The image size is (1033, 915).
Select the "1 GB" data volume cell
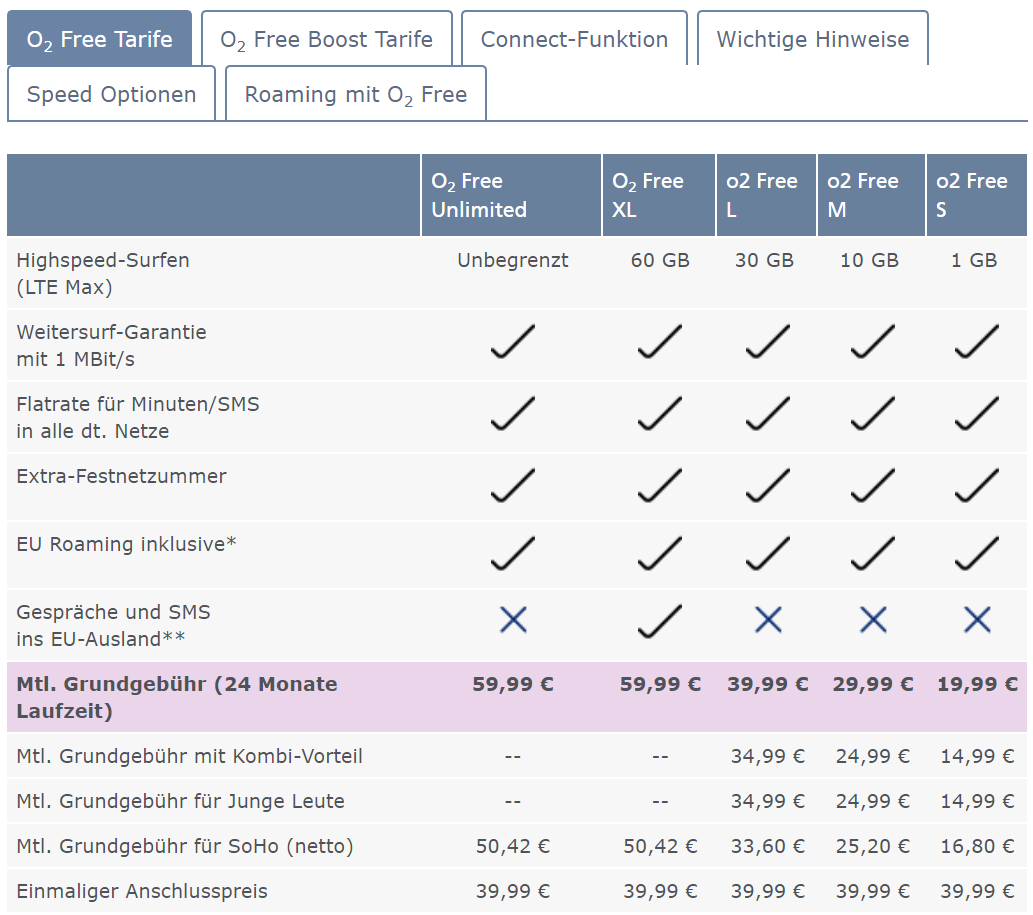974,260
